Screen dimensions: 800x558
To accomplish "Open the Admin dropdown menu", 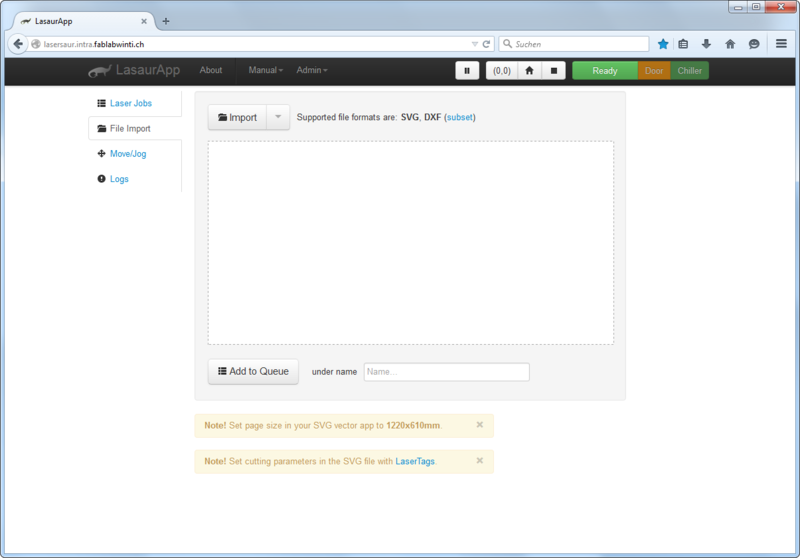I will pyautogui.click(x=312, y=70).
